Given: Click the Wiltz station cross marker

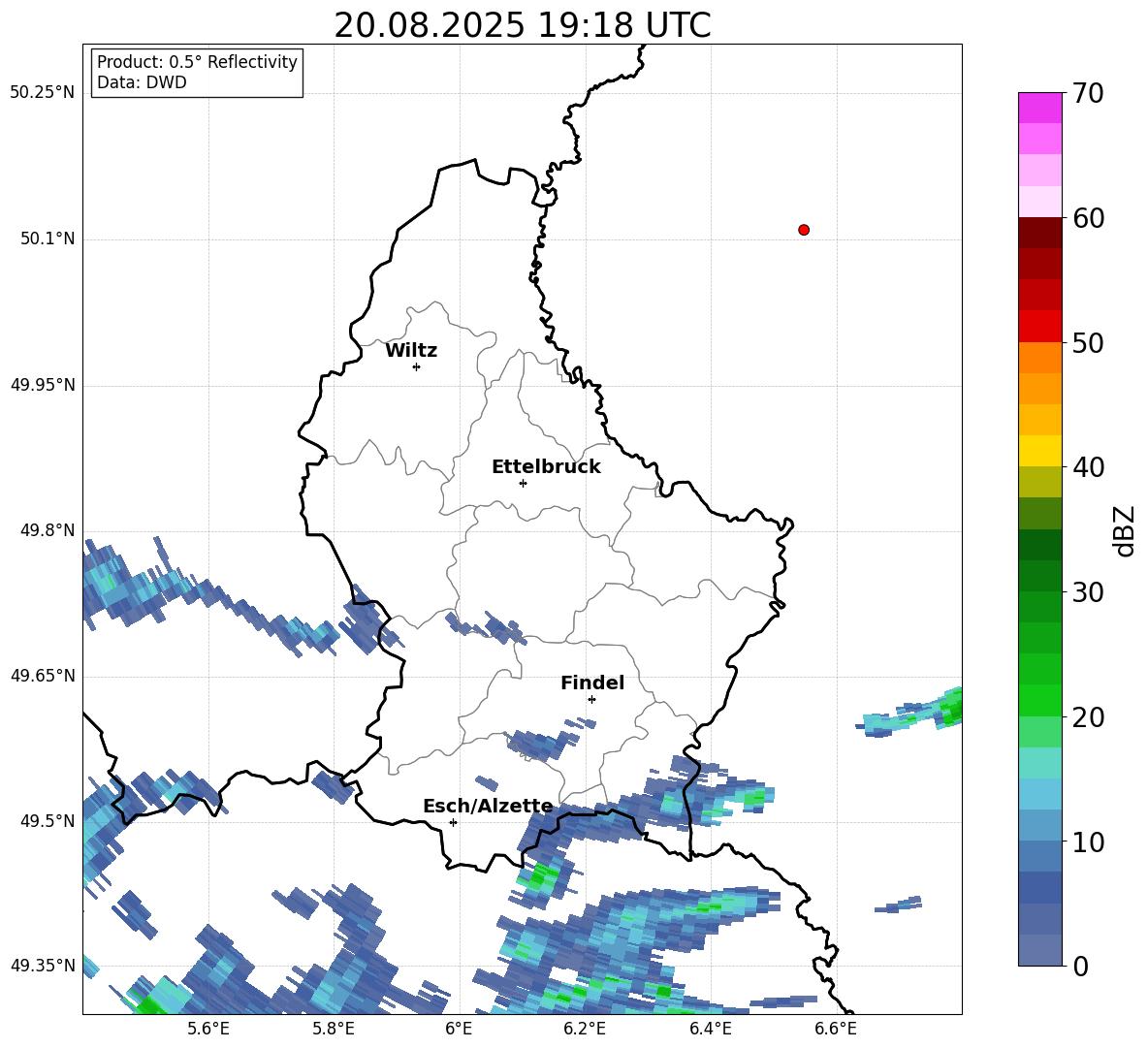Looking at the screenshot, I should tap(417, 366).
